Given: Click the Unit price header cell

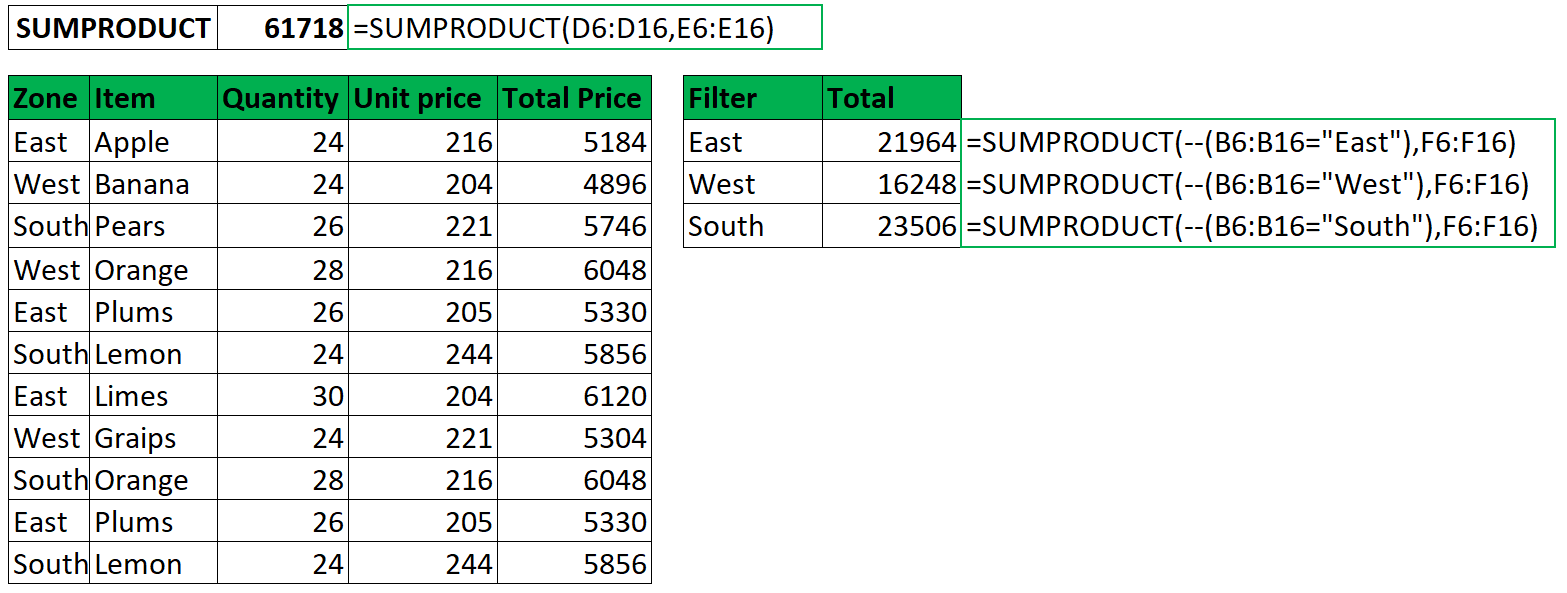Looking at the screenshot, I should pos(421,98).
